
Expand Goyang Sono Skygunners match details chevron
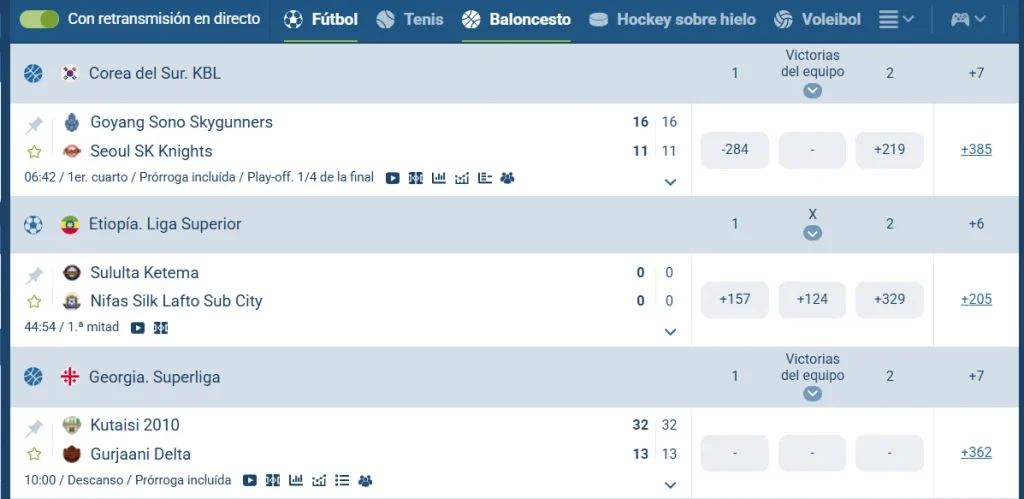click(670, 182)
